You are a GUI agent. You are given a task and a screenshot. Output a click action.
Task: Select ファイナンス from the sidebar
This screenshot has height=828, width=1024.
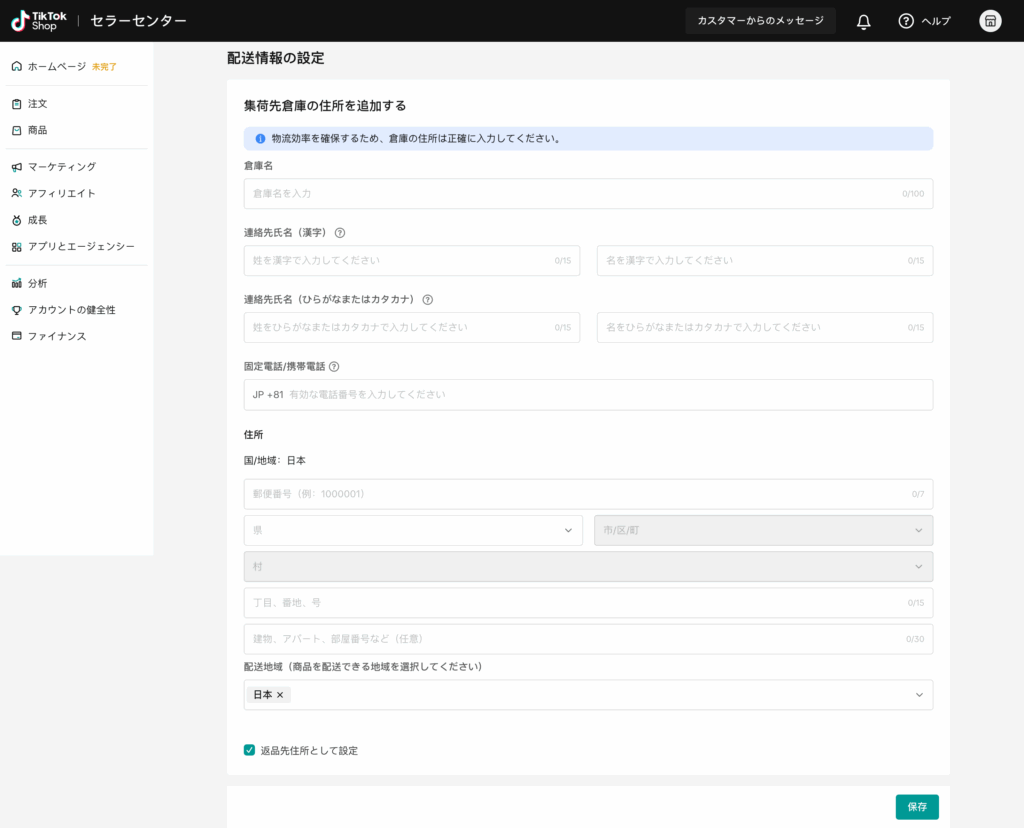(57, 336)
